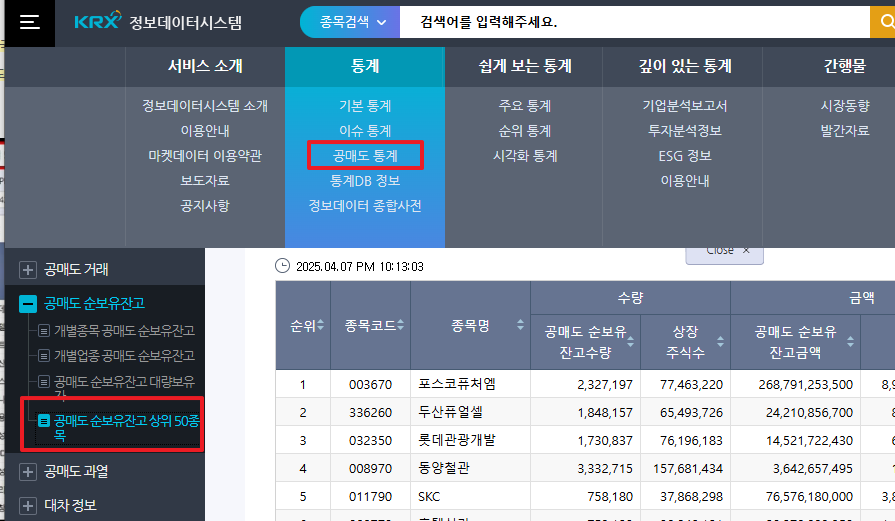Select 공매도 순보유잔고 상위 50종목 item
This screenshot has height=521, width=895.
point(126,428)
